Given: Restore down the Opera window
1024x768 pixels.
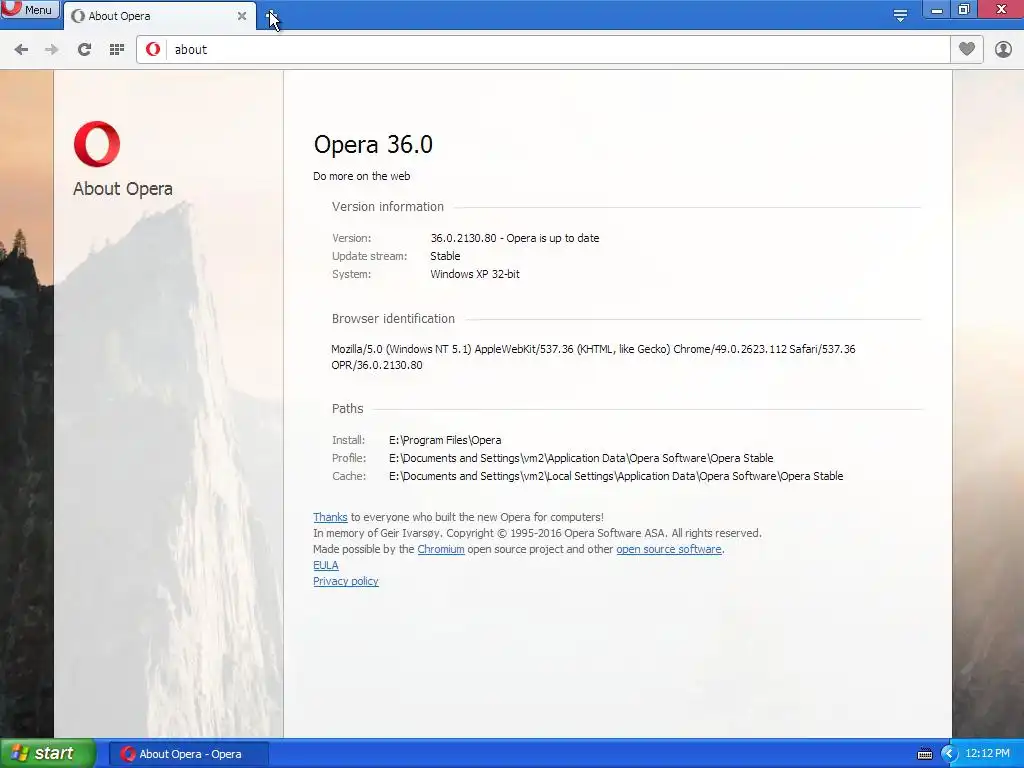Looking at the screenshot, I should [963, 10].
